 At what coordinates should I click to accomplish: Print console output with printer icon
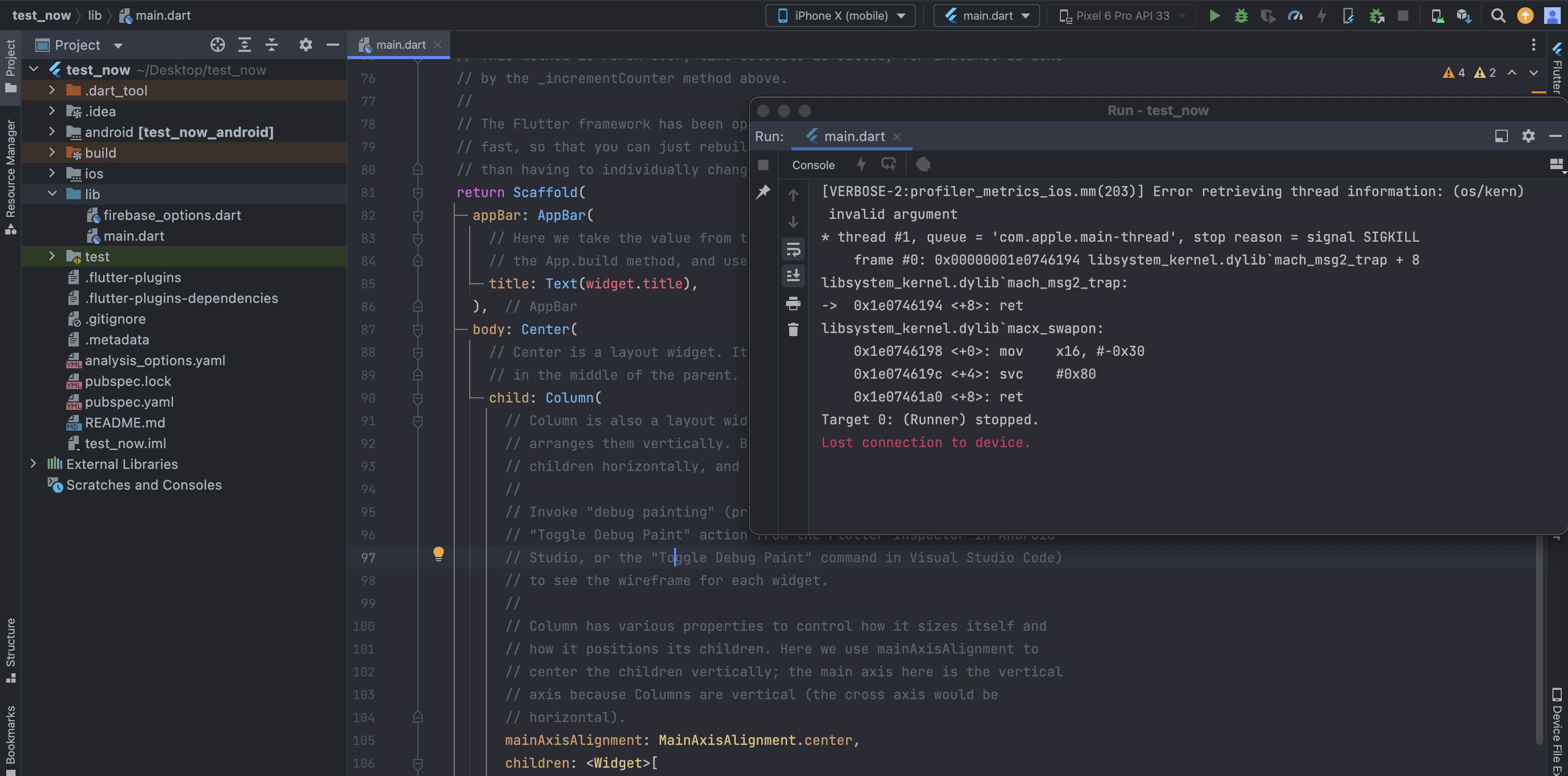(792, 303)
